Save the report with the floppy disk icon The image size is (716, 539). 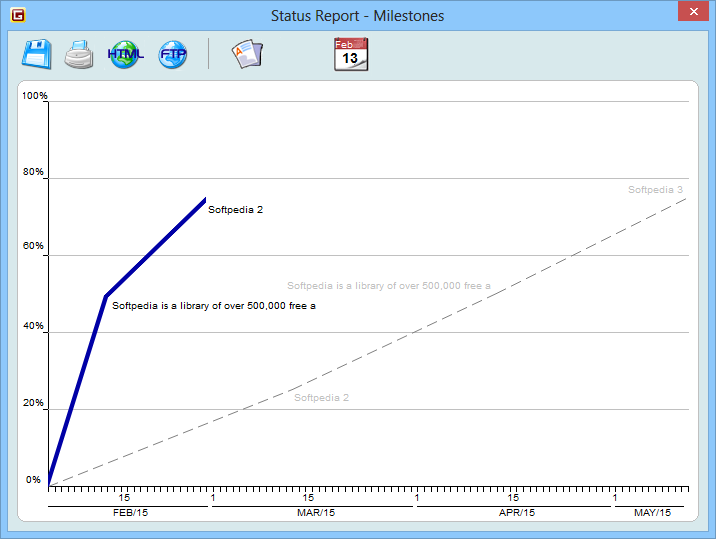(37, 54)
